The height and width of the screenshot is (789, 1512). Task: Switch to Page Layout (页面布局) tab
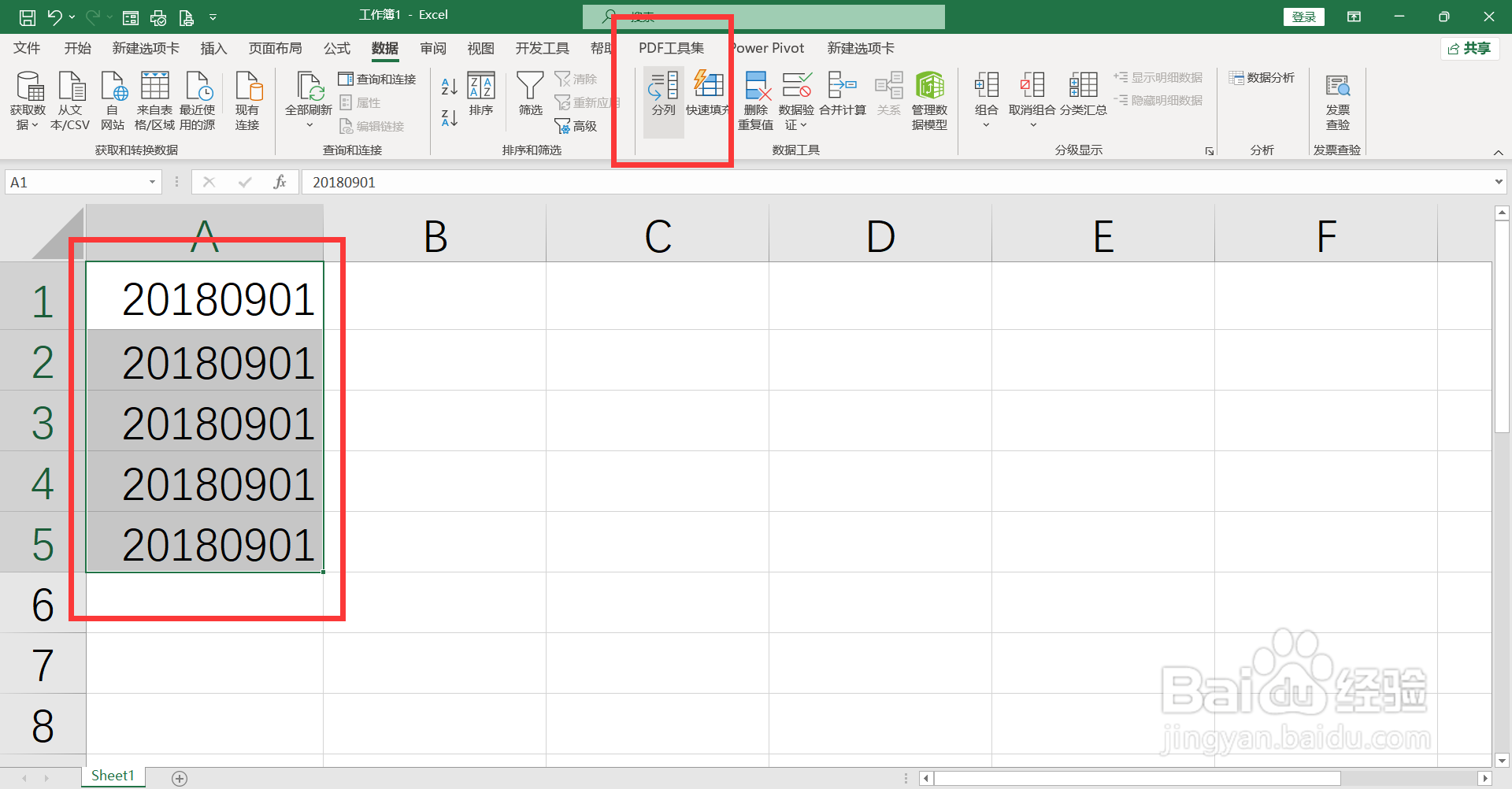276,49
